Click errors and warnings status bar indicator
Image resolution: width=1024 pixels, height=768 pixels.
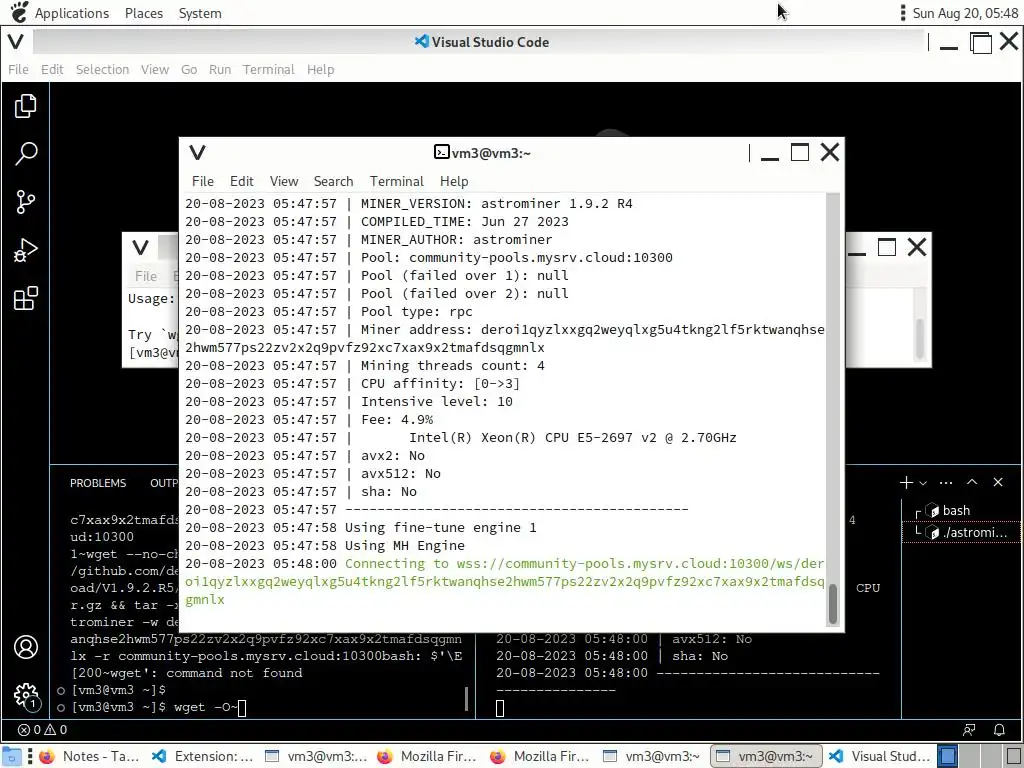pos(42,729)
